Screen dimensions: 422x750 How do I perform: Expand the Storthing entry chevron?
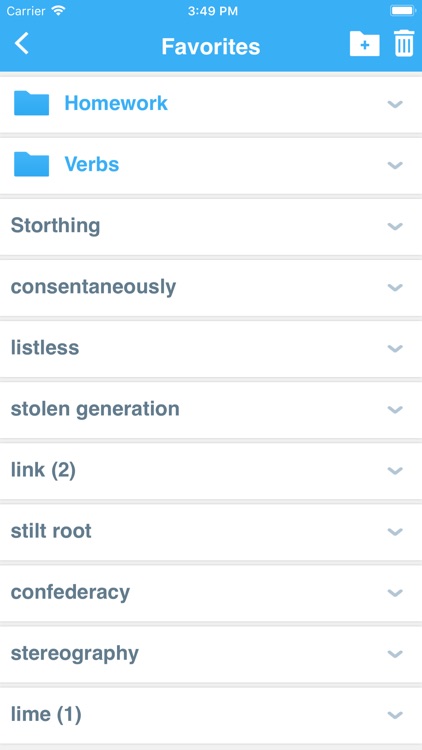click(x=395, y=226)
